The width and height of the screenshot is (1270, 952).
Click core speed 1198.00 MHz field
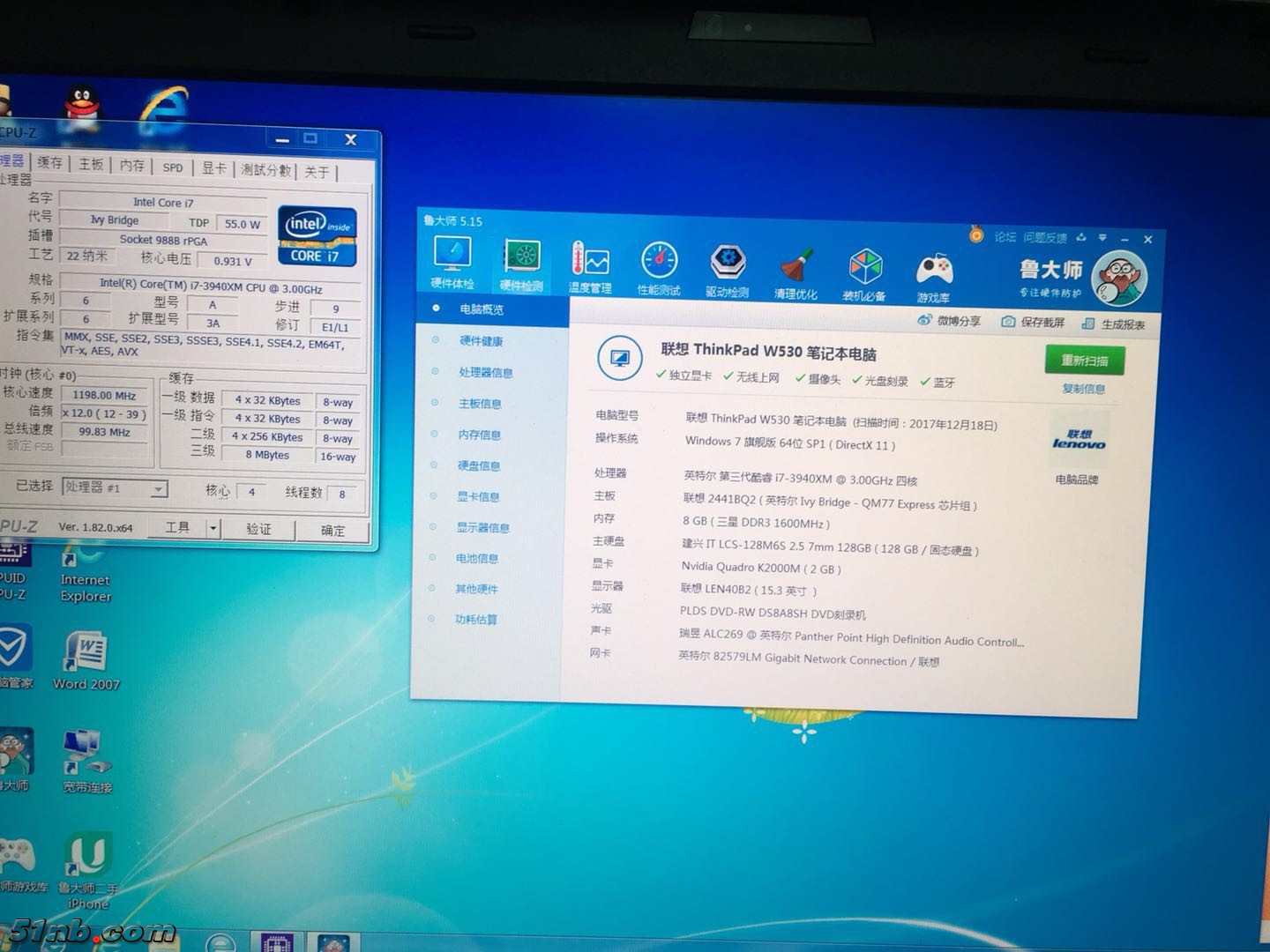pos(105,395)
